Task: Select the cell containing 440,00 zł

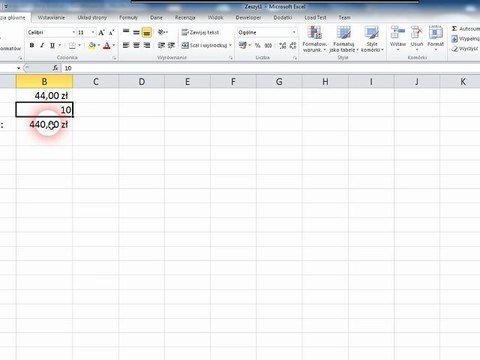Action: tap(44, 125)
